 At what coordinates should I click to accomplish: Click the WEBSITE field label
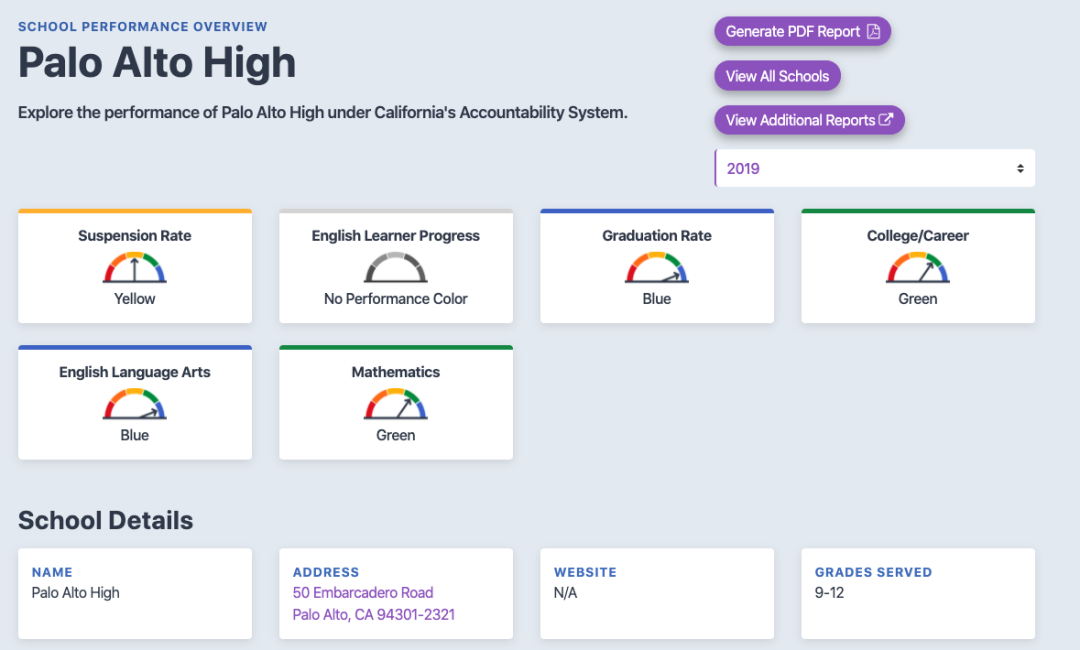(x=585, y=572)
